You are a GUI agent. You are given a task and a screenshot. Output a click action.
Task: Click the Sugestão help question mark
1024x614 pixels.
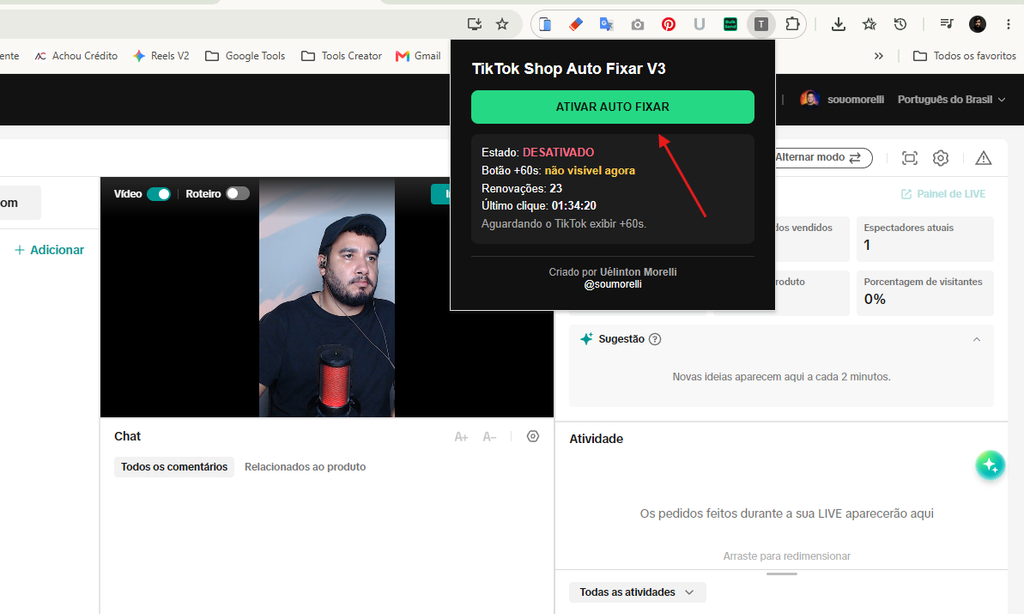(655, 339)
